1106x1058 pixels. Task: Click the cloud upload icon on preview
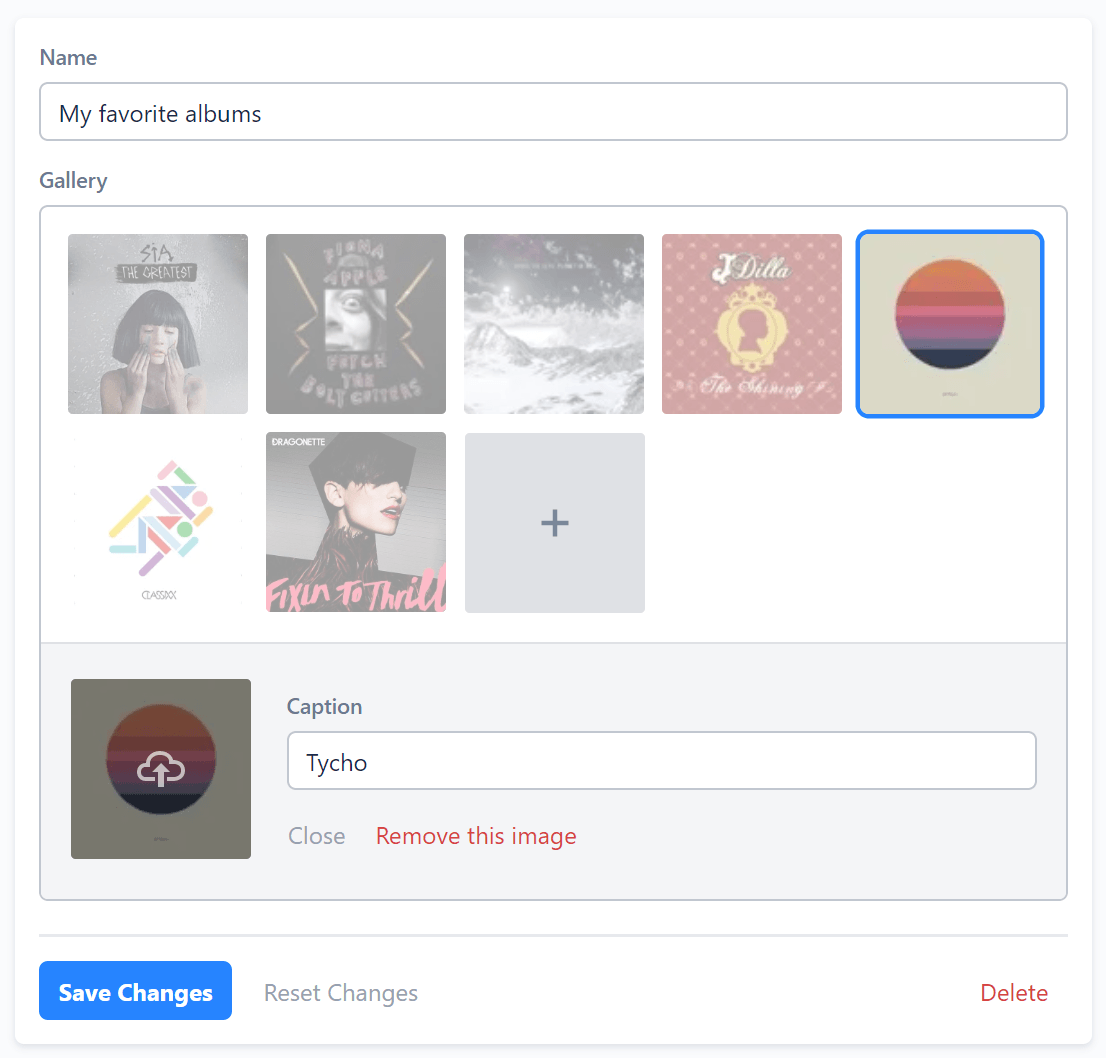161,768
